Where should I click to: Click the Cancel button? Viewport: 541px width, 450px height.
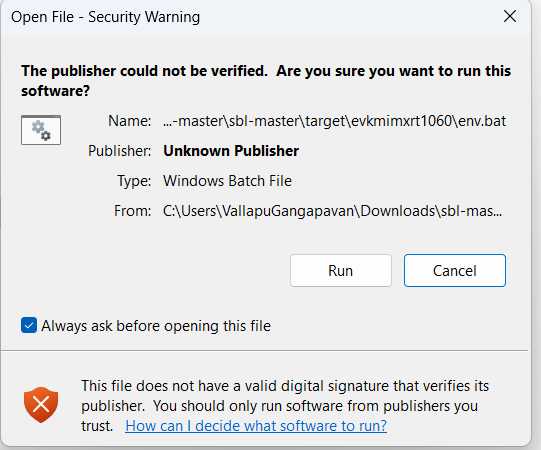click(x=455, y=271)
